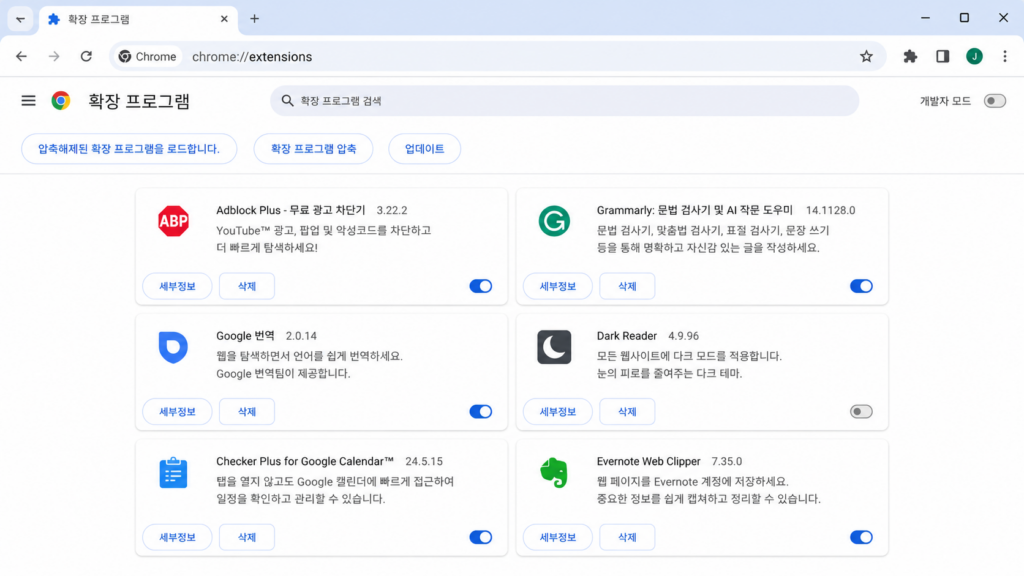Viewport: 1024px width, 576px height.
Task: Click the Grammarly G icon
Action: coord(554,221)
